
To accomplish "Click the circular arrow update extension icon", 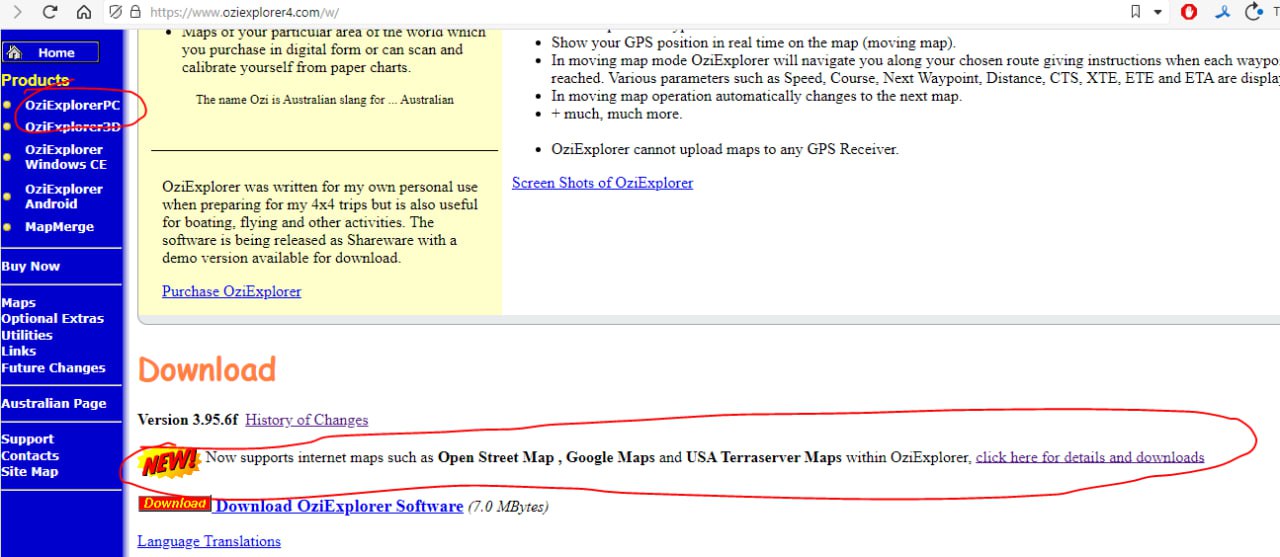I will (1254, 12).
